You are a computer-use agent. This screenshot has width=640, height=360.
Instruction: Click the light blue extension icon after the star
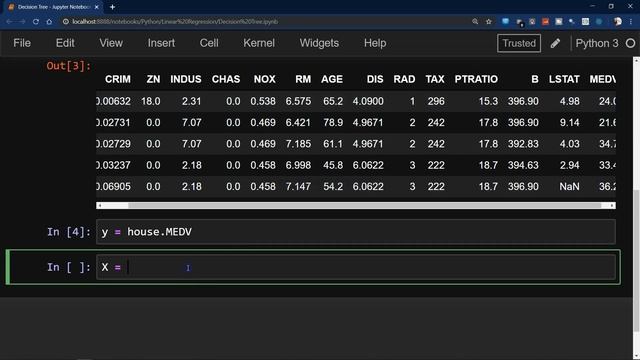pos(505,22)
